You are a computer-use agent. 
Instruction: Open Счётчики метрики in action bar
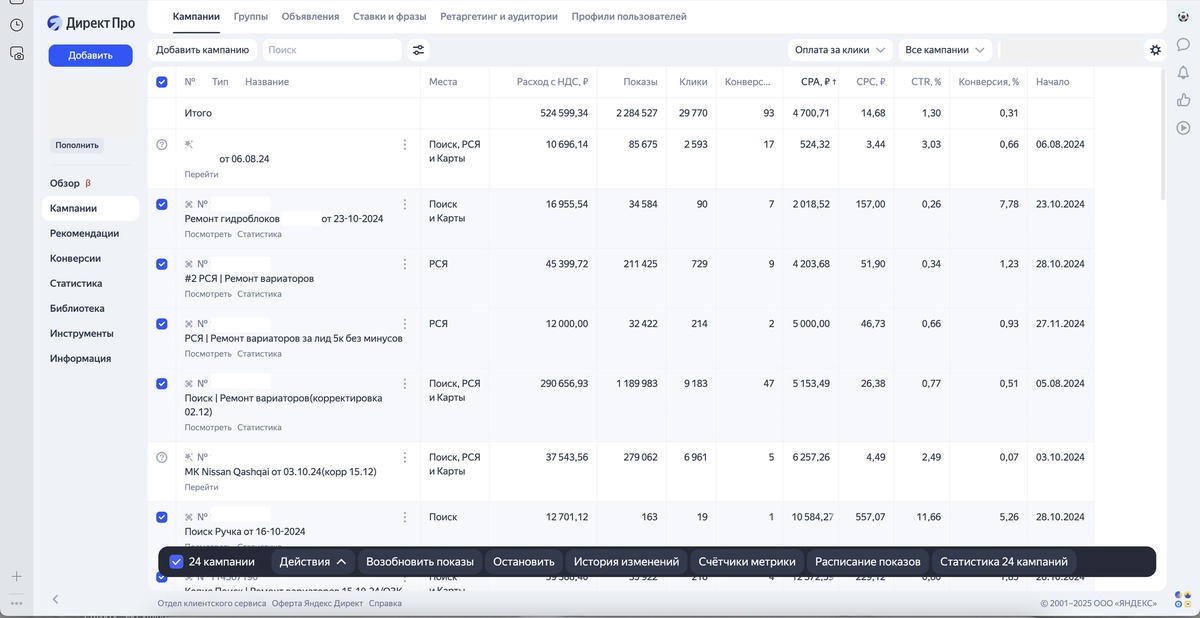click(747, 562)
